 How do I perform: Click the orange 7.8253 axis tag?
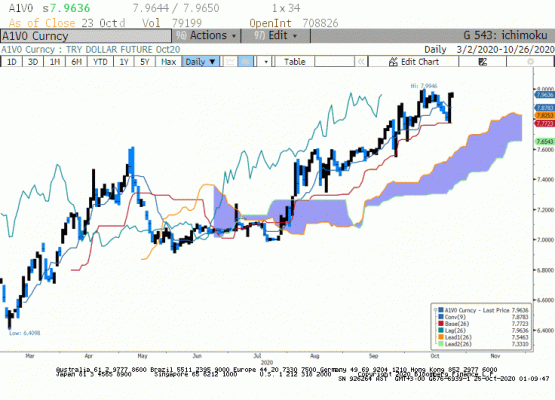[544, 115]
